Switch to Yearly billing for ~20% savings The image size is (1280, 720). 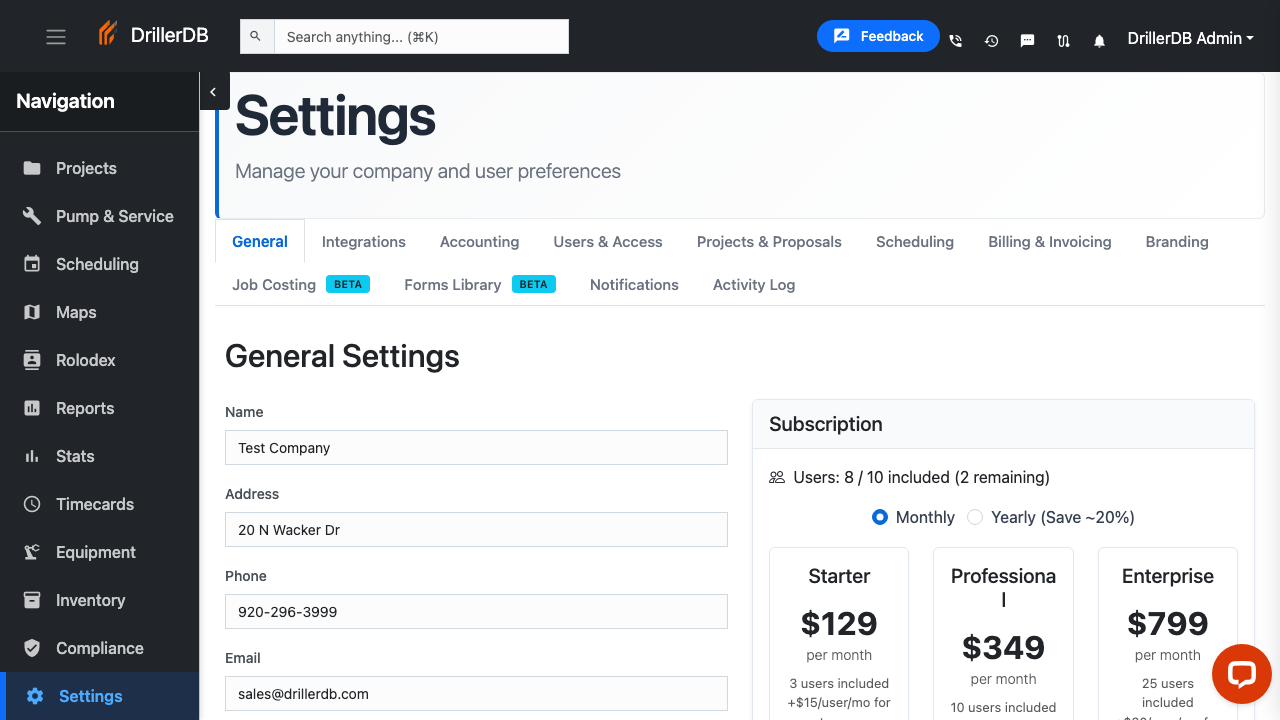click(975, 517)
